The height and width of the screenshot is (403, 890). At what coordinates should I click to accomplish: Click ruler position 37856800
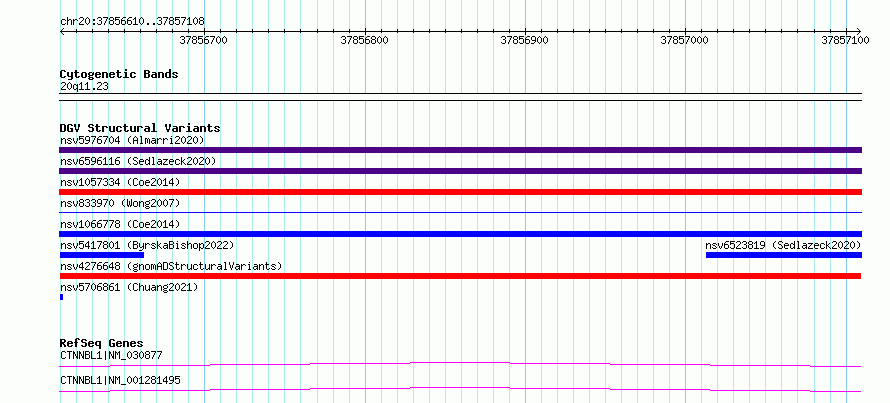[364, 40]
